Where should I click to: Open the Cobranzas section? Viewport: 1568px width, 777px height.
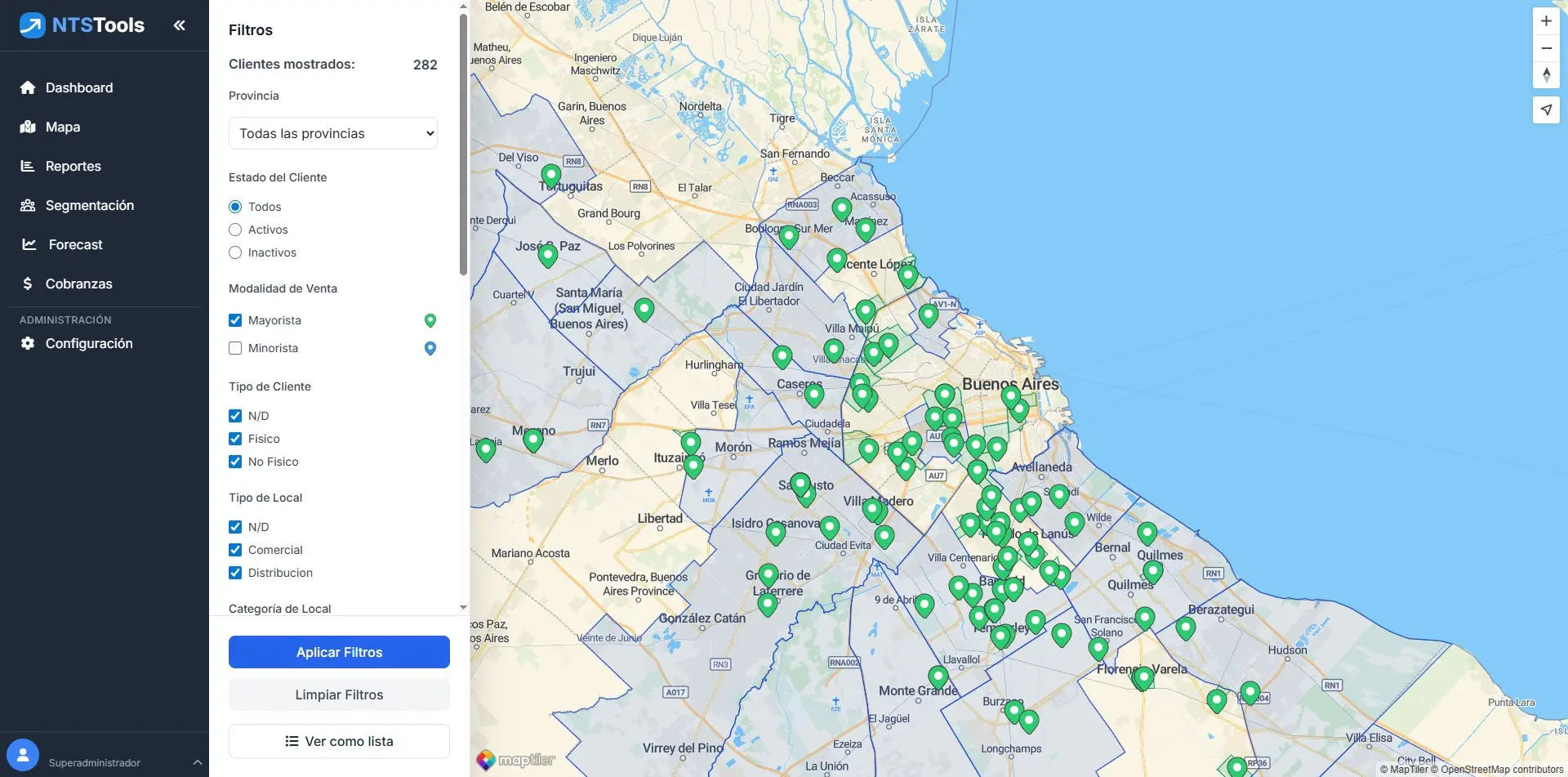click(x=78, y=284)
